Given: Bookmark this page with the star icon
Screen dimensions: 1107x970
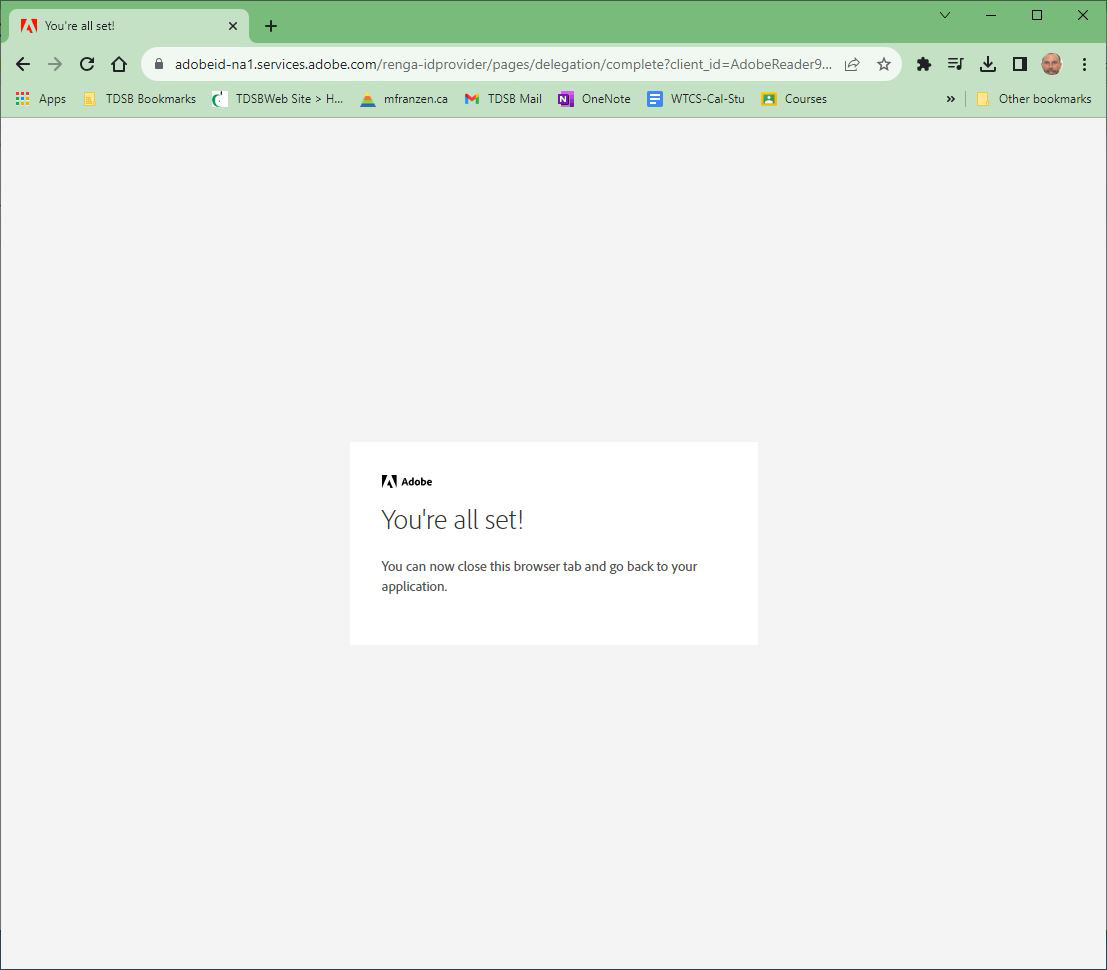Looking at the screenshot, I should (884, 64).
